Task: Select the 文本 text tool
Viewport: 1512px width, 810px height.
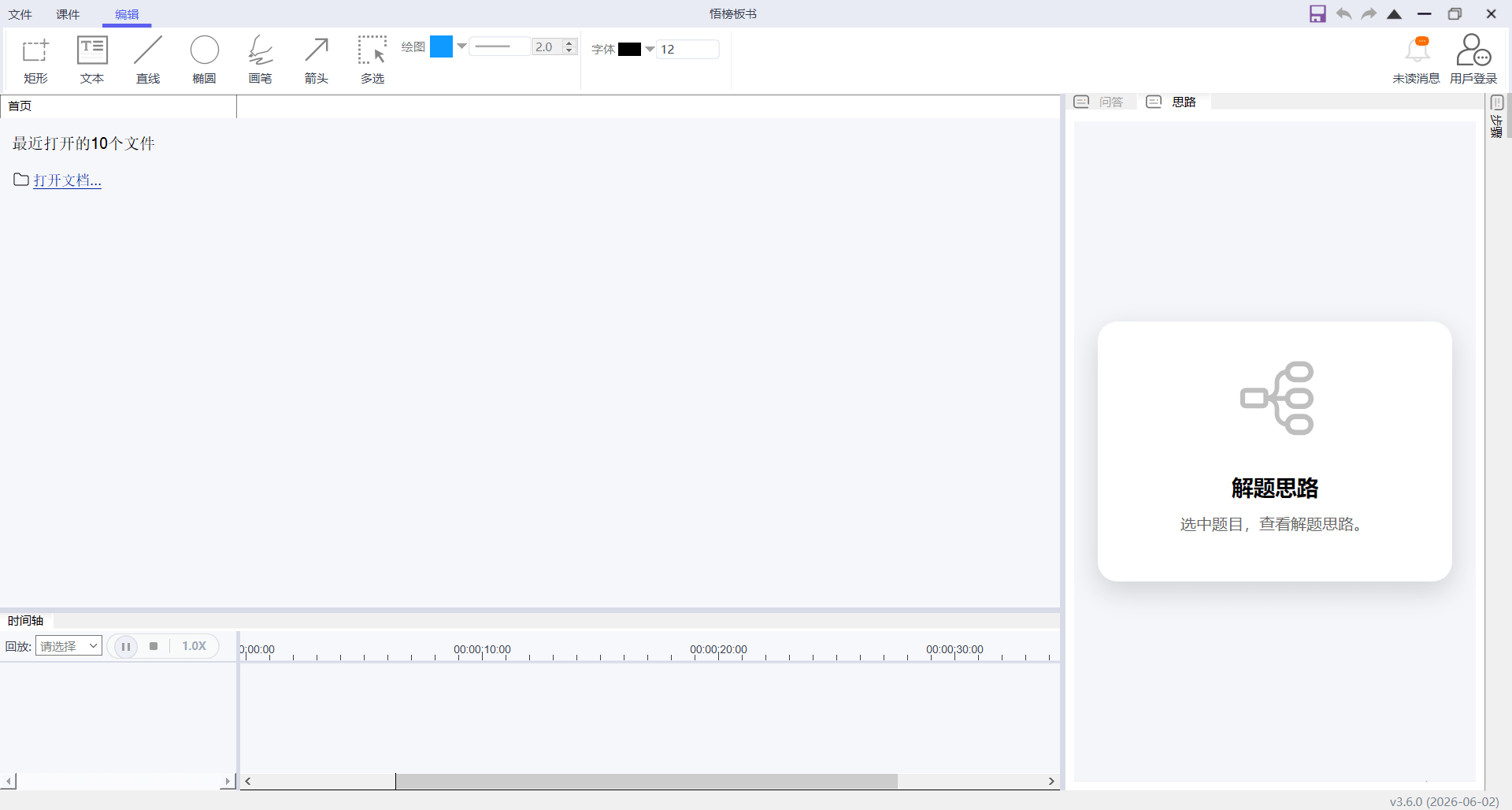Action: pyautogui.click(x=92, y=60)
